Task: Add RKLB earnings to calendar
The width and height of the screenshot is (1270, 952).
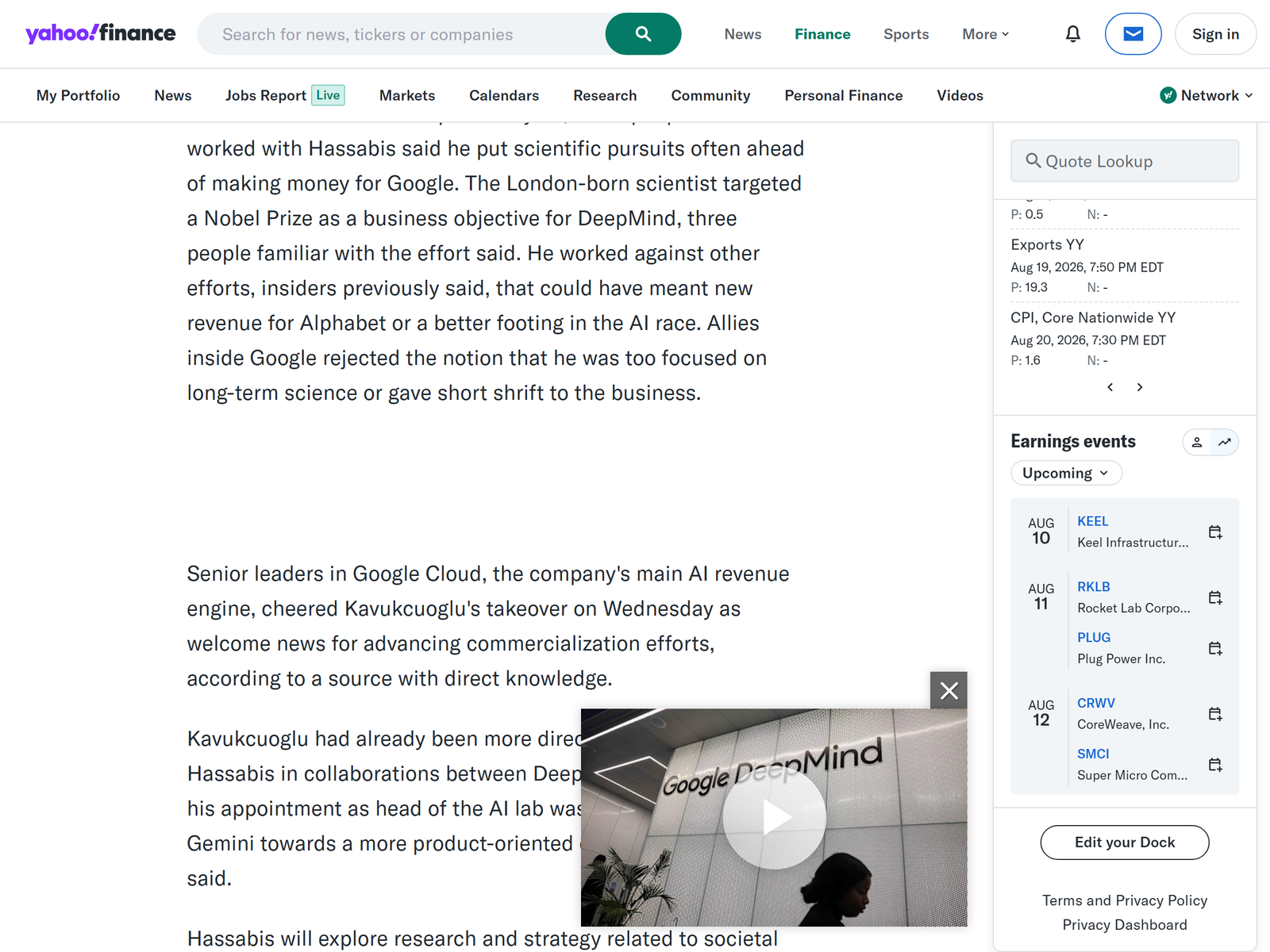Action: coord(1215,597)
